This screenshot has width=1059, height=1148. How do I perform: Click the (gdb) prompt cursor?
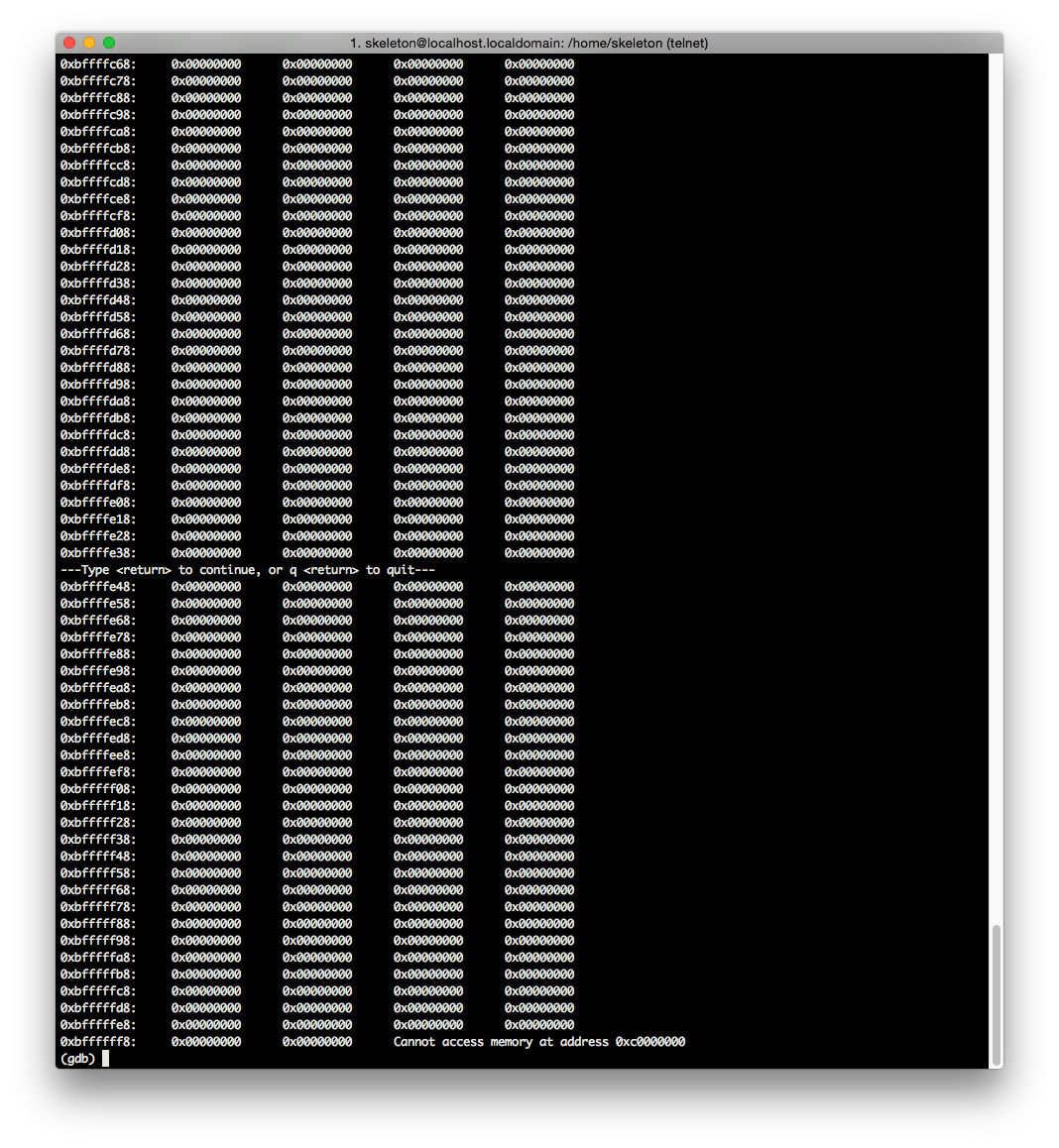105,1059
